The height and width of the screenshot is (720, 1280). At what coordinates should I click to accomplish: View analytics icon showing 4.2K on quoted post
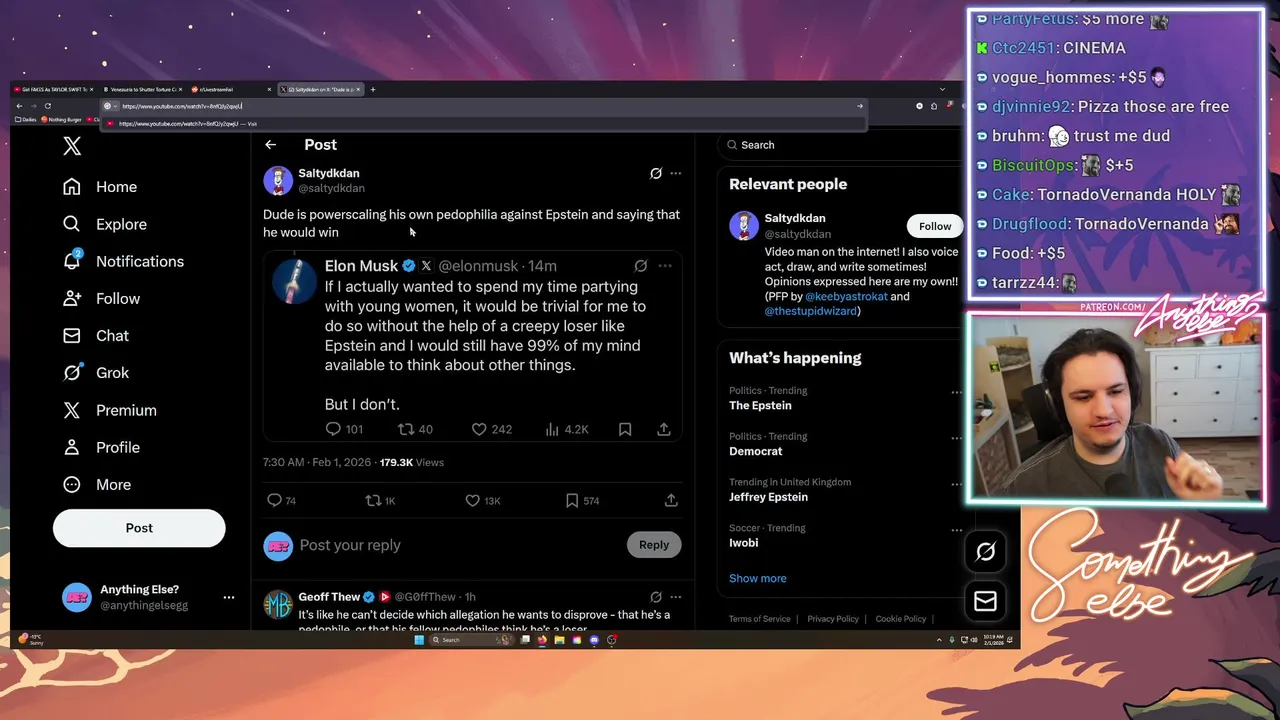tap(552, 429)
